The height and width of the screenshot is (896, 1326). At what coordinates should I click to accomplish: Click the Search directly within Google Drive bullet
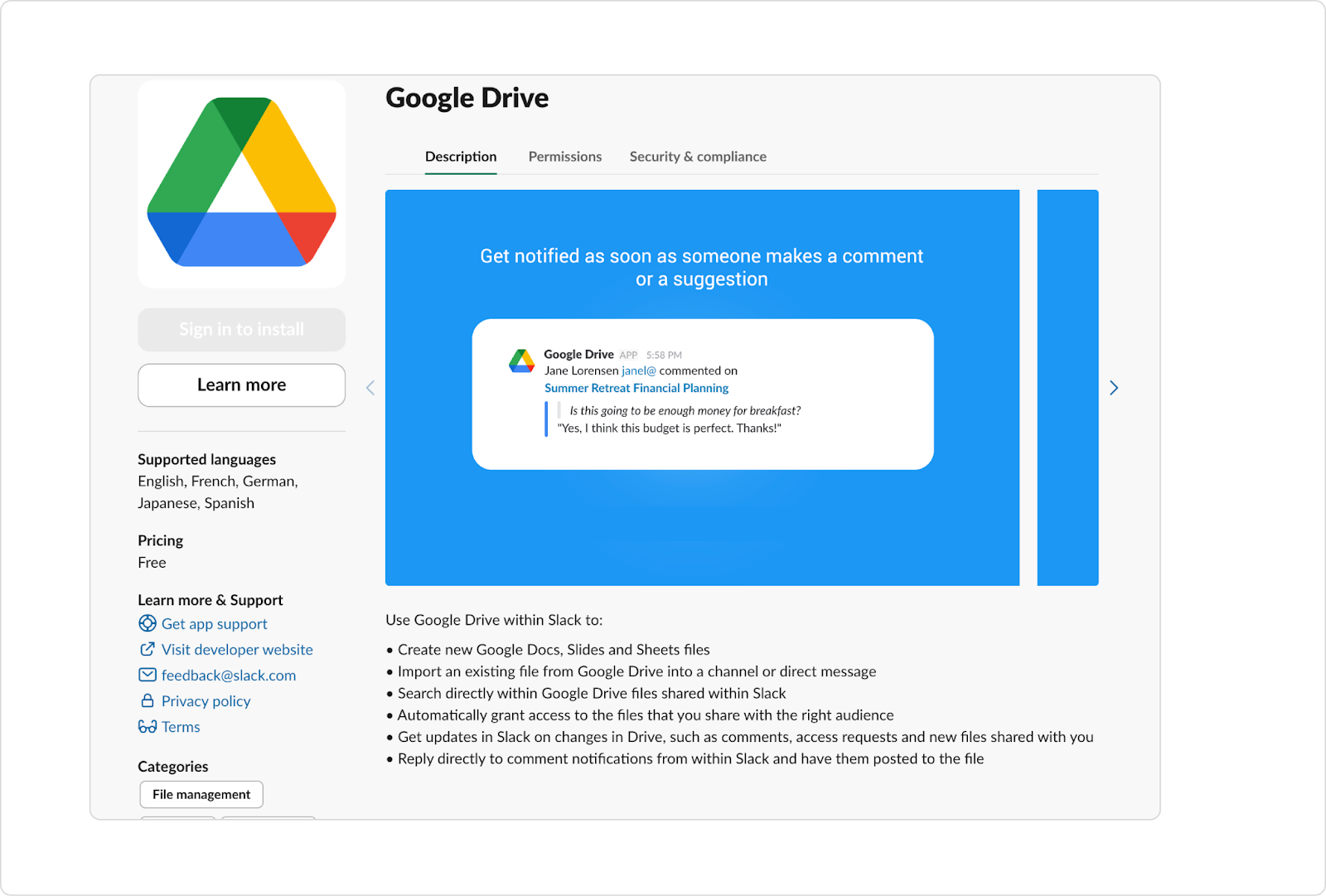(586, 693)
